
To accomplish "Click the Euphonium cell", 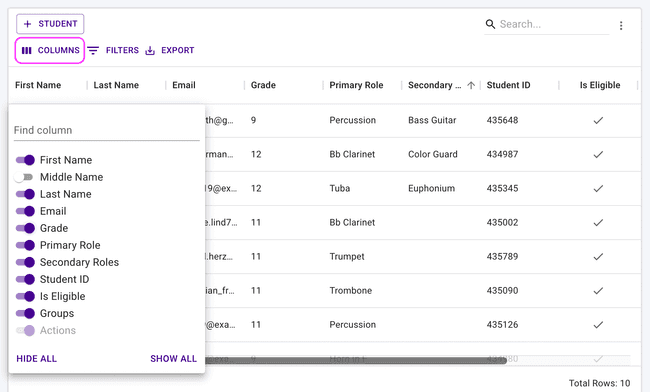I will pyautogui.click(x=431, y=188).
